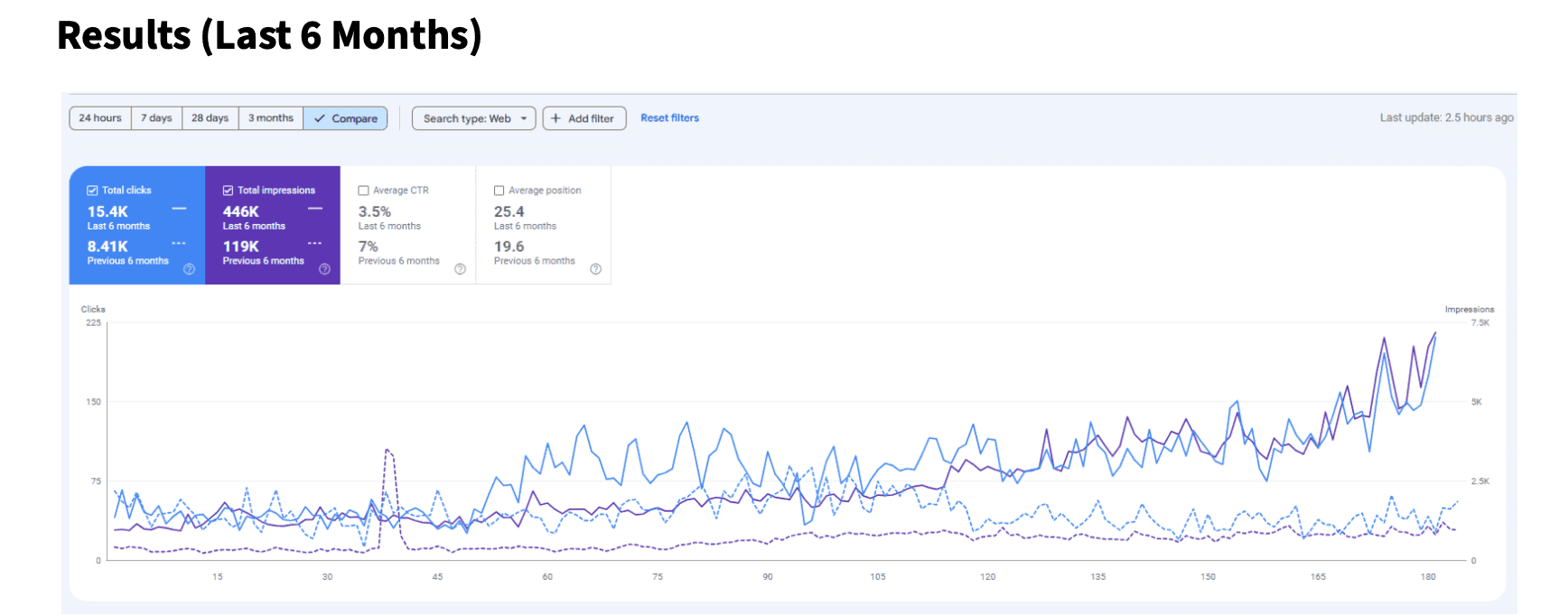The height and width of the screenshot is (616, 1568).
Task: Choose the 28 days date range
Action: coord(210,118)
